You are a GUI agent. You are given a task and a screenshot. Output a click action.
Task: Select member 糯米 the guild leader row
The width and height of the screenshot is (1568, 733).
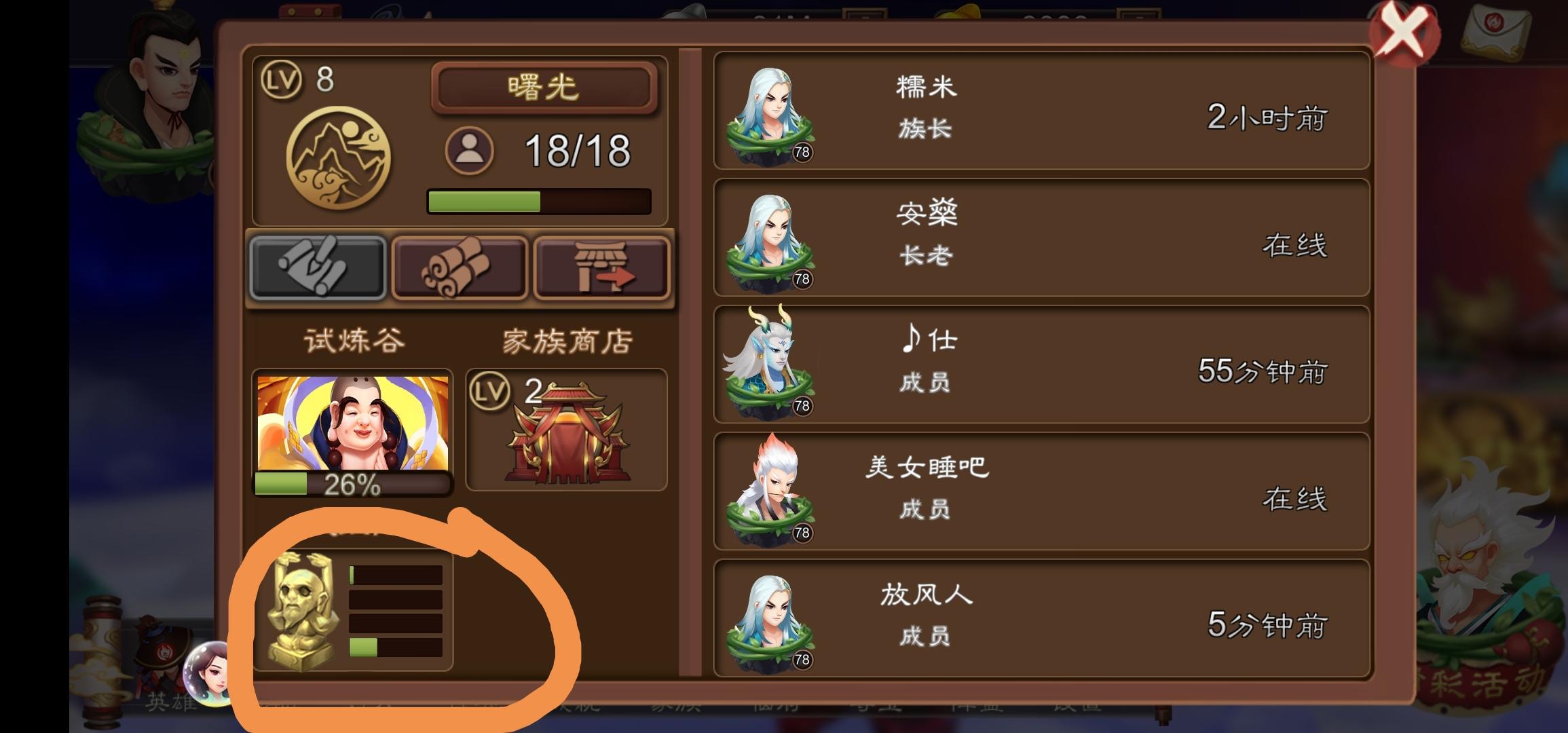(1041, 111)
